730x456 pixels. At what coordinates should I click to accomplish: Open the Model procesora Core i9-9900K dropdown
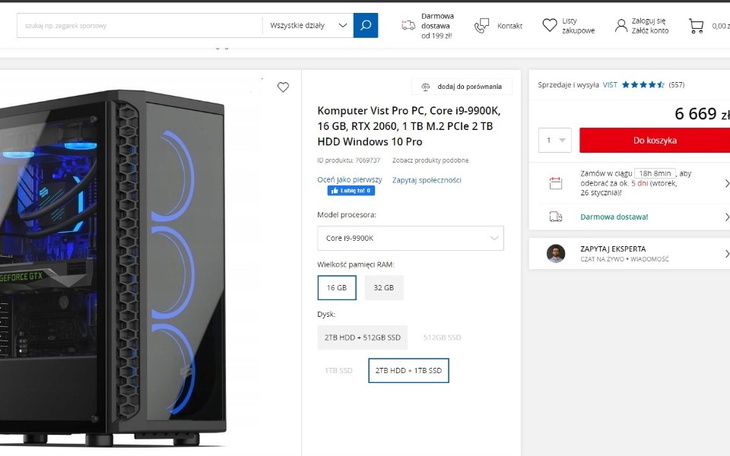(410, 238)
